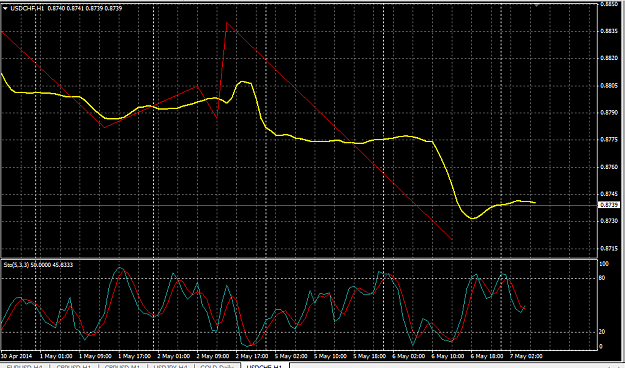Click the stochastic 100 level label
The image size is (625, 368).
[x=603, y=264]
